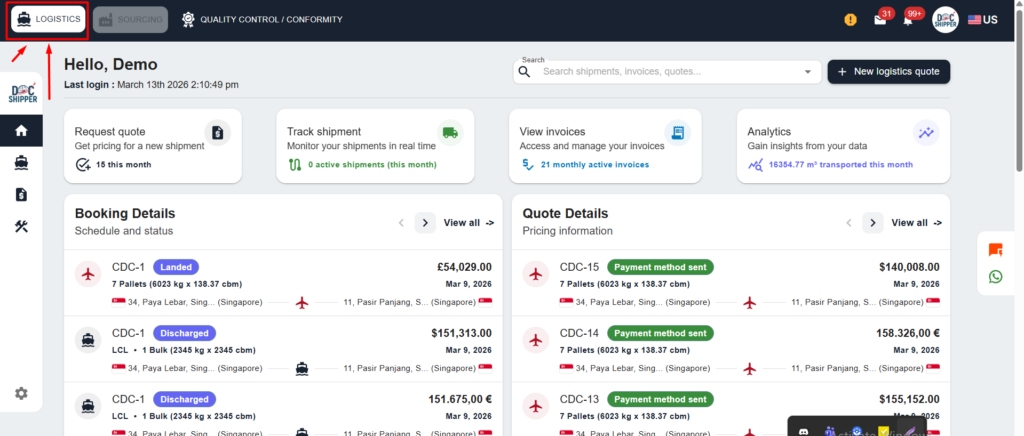Viewport: 1024px width, 436px height.
Task: Open the sidebar settings gear
Action: point(22,394)
